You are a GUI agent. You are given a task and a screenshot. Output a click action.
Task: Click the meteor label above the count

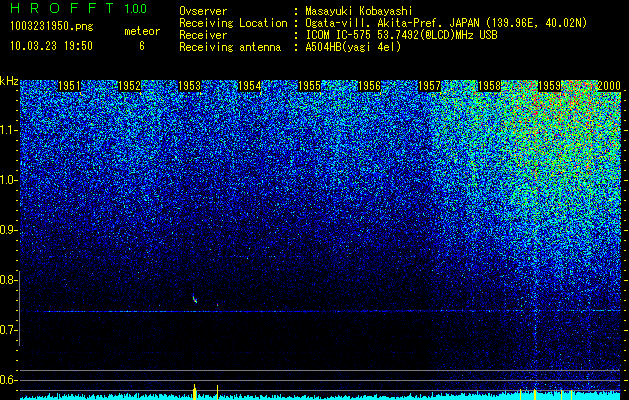point(142,32)
